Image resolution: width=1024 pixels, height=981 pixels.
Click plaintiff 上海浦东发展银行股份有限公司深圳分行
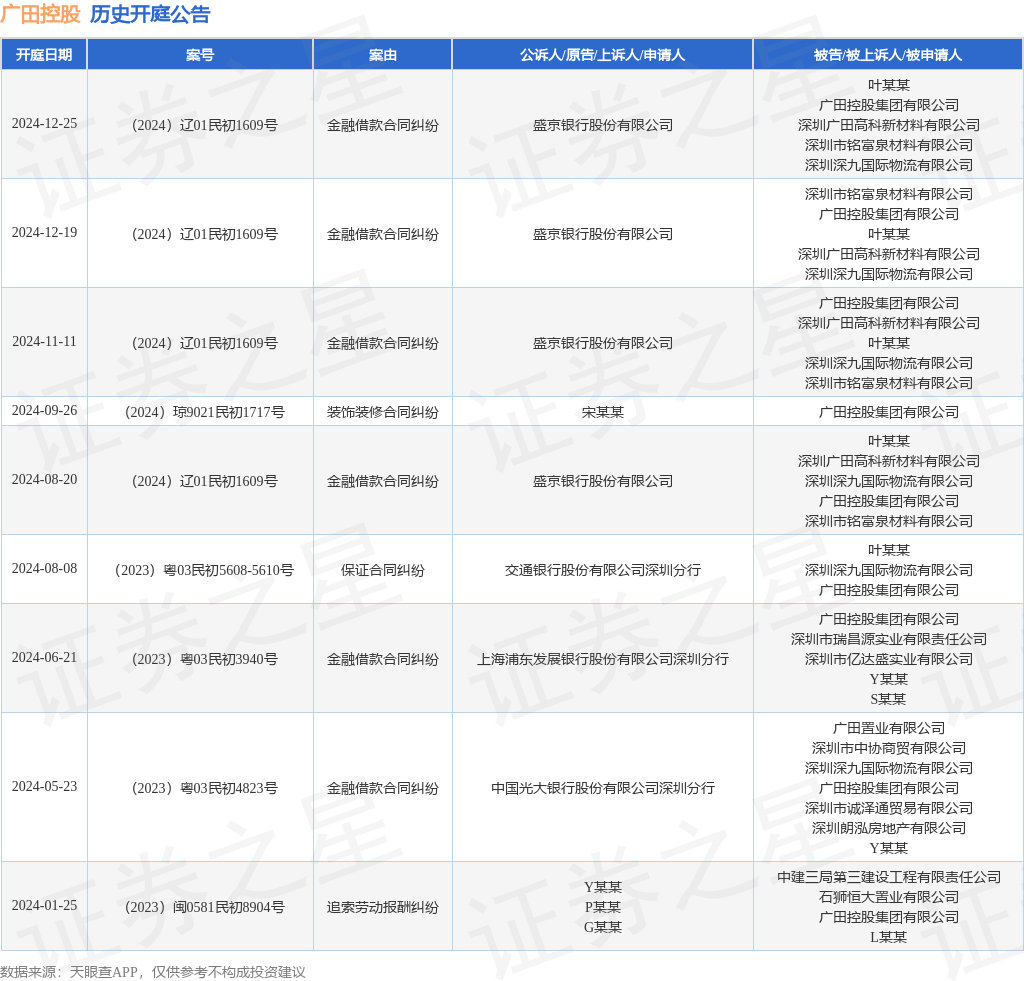pyautogui.click(x=603, y=660)
